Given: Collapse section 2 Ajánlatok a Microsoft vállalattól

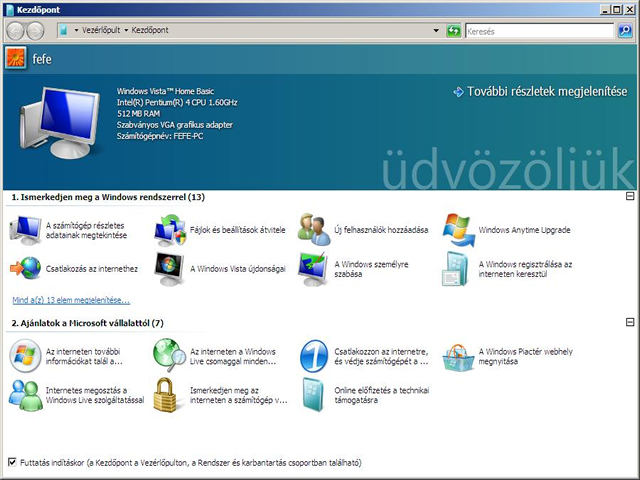Looking at the screenshot, I should coord(630,322).
